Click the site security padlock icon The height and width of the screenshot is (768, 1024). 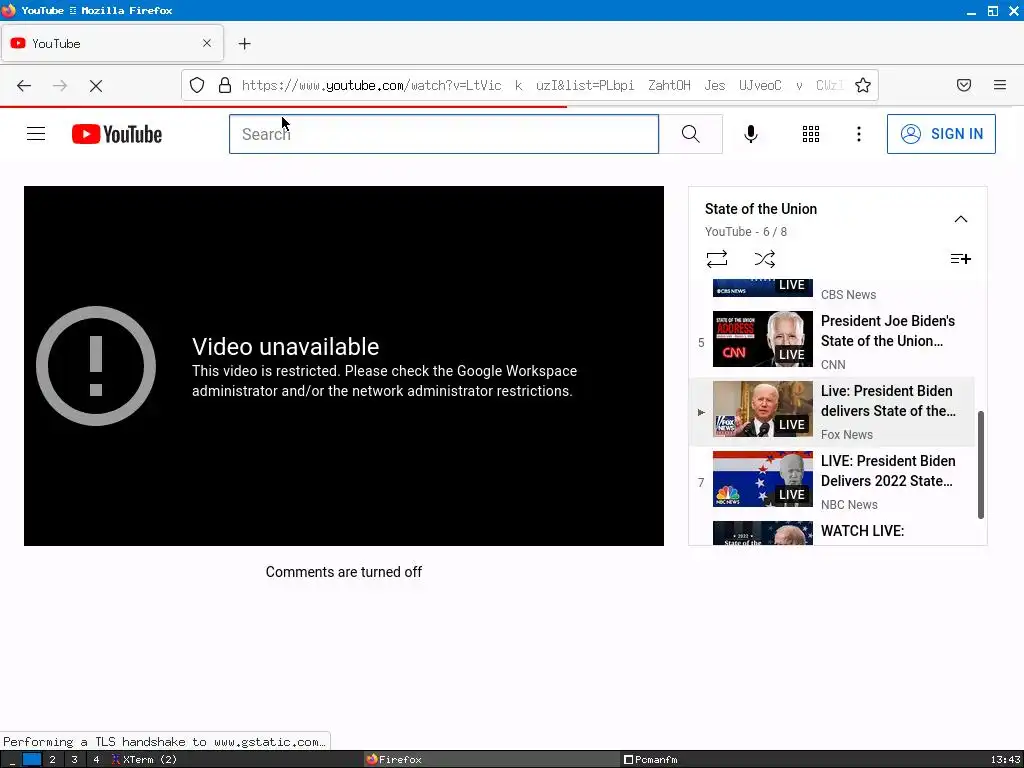click(225, 86)
